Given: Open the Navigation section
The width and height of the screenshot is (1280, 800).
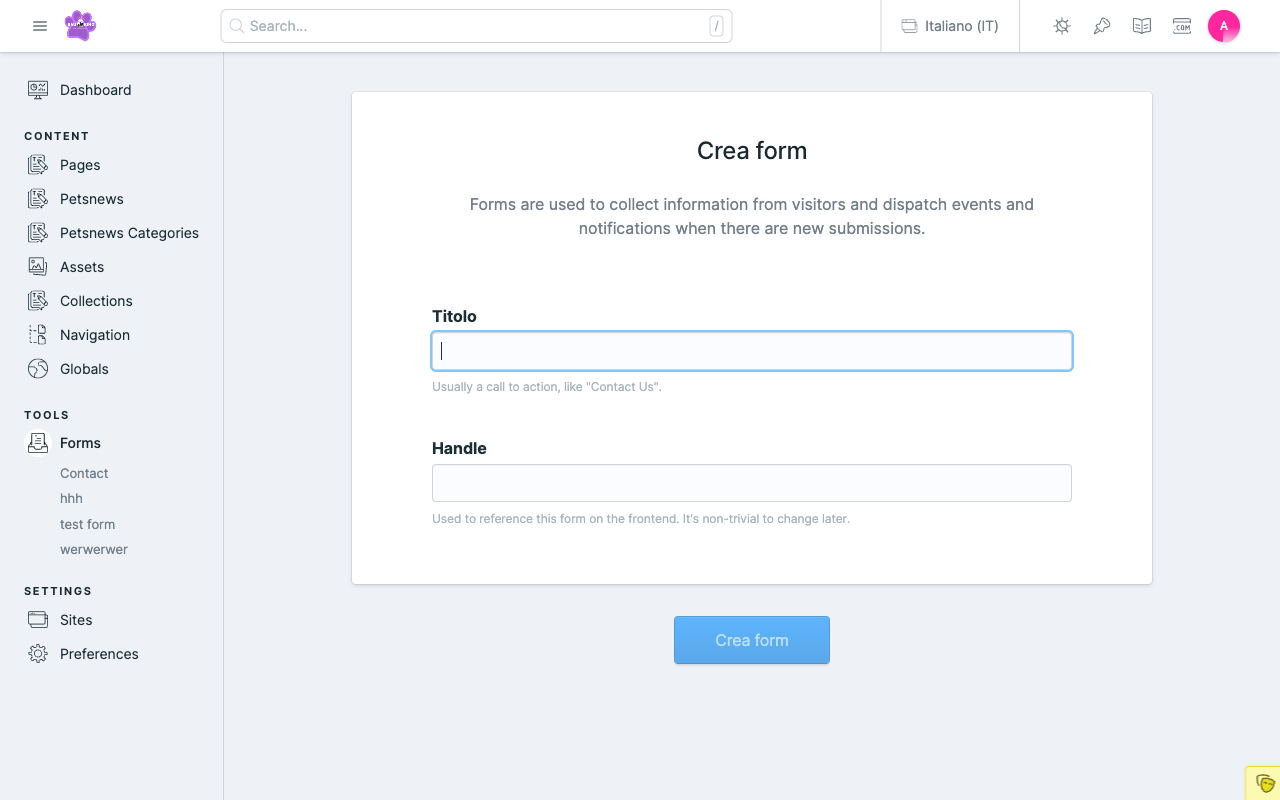Looking at the screenshot, I should [95, 335].
